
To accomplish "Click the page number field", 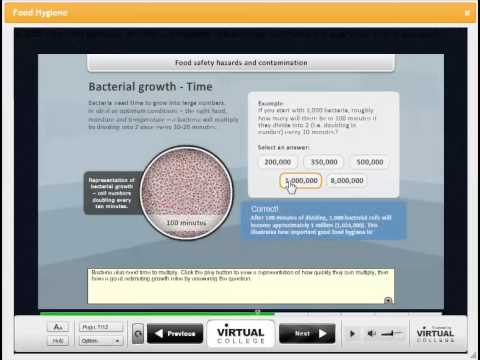I will pyautogui.click(x=101, y=327).
